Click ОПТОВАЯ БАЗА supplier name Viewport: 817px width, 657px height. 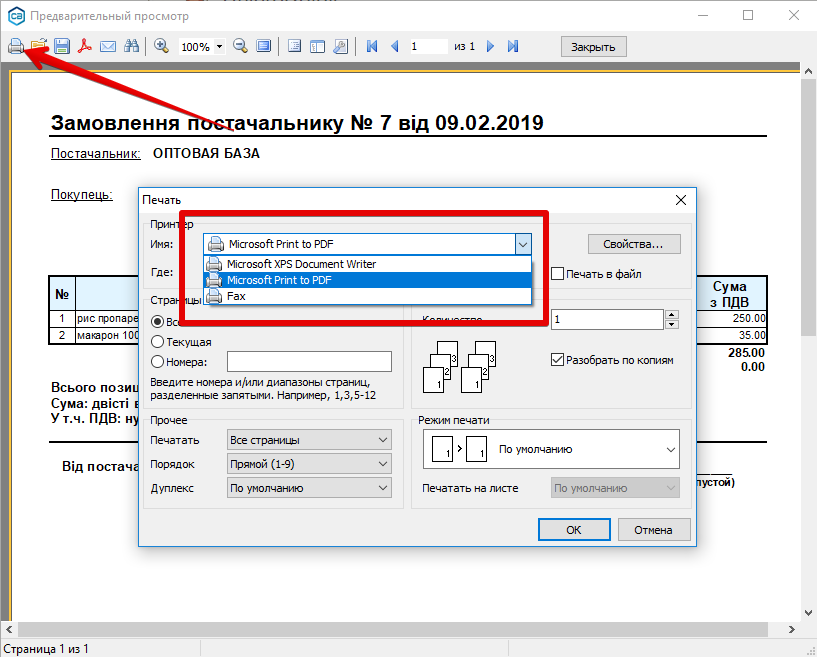[x=206, y=154]
